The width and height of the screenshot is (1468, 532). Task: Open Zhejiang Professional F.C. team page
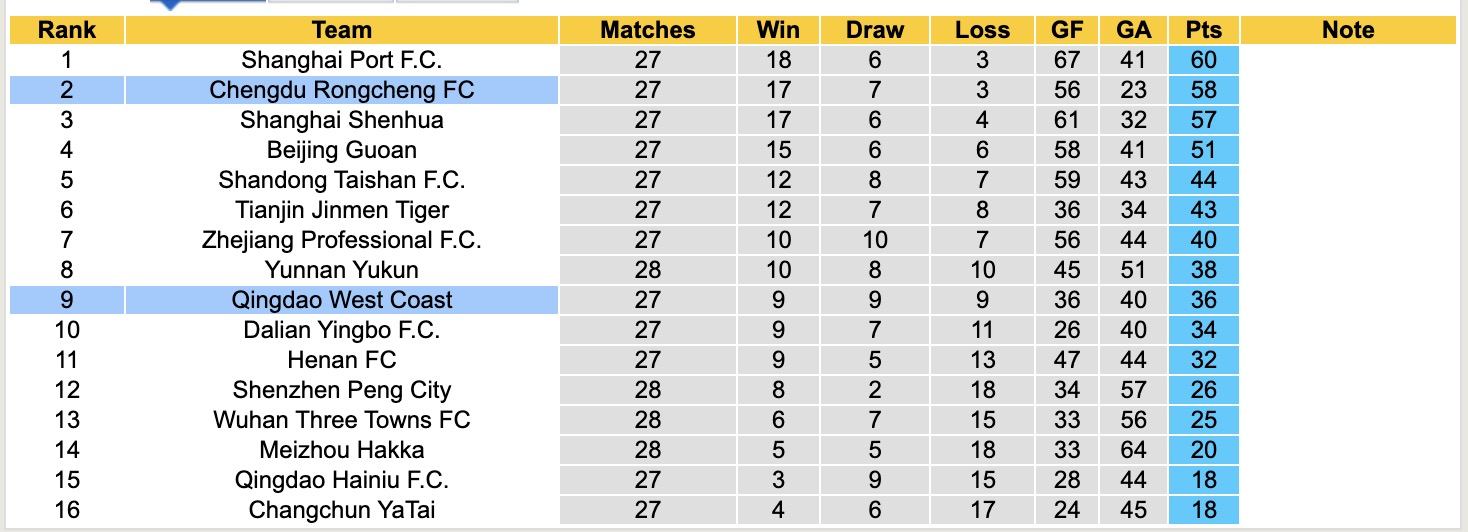pos(341,240)
